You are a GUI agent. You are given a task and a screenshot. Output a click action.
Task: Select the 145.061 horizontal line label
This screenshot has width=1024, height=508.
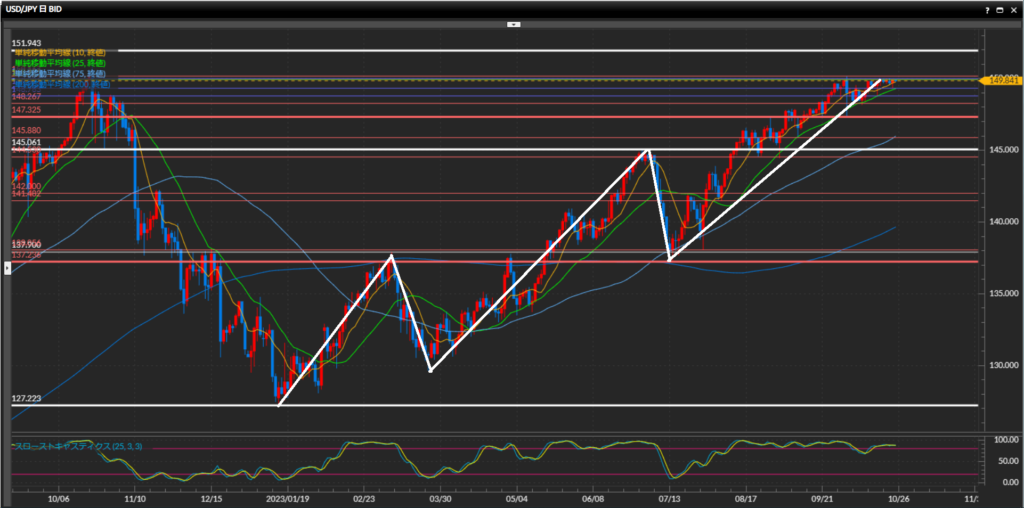tap(26, 143)
